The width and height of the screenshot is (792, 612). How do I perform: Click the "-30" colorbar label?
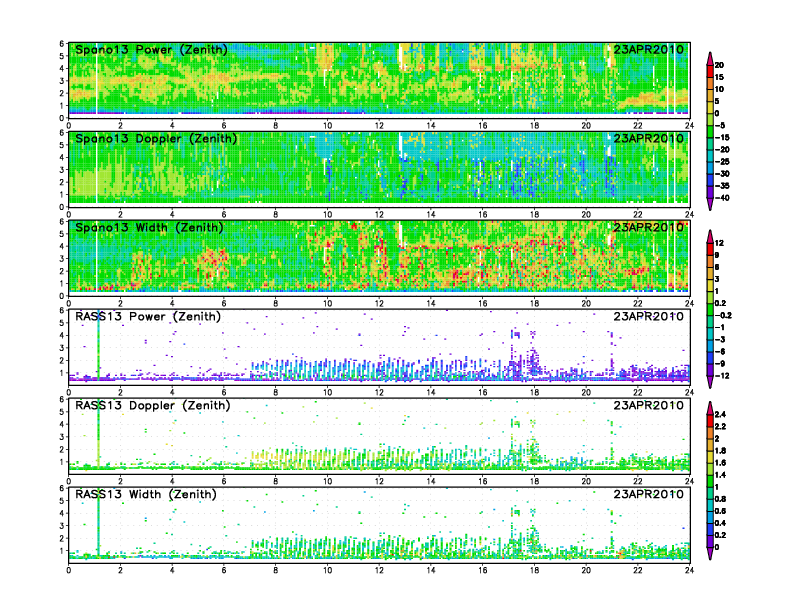722,174
